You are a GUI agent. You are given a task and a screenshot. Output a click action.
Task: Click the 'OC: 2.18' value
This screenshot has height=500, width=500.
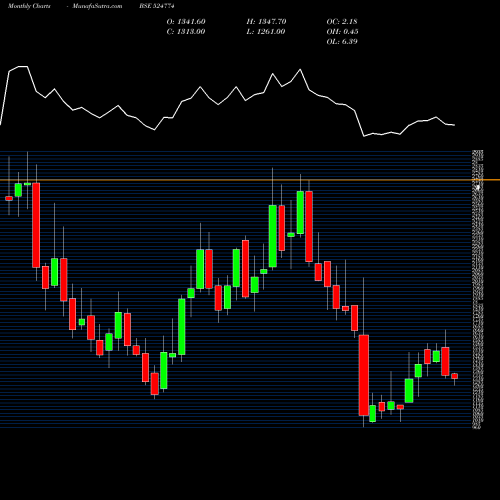coord(342,22)
